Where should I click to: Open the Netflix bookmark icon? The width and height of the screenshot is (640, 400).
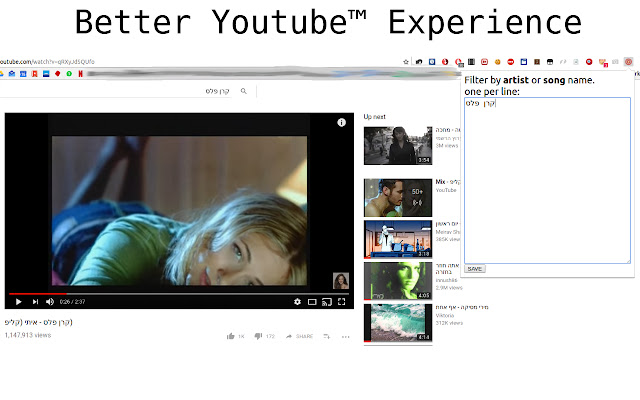pyautogui.click(x=80, y=74)
